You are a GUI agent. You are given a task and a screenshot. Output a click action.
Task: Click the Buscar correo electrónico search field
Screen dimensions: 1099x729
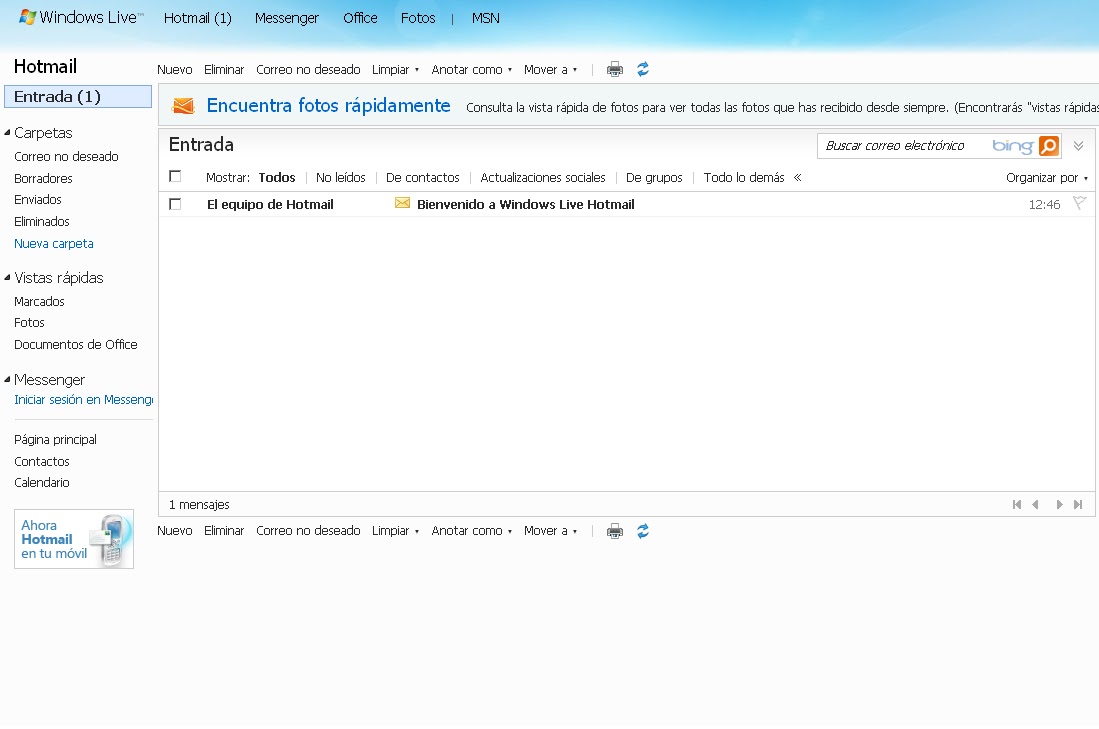point(904,146)
